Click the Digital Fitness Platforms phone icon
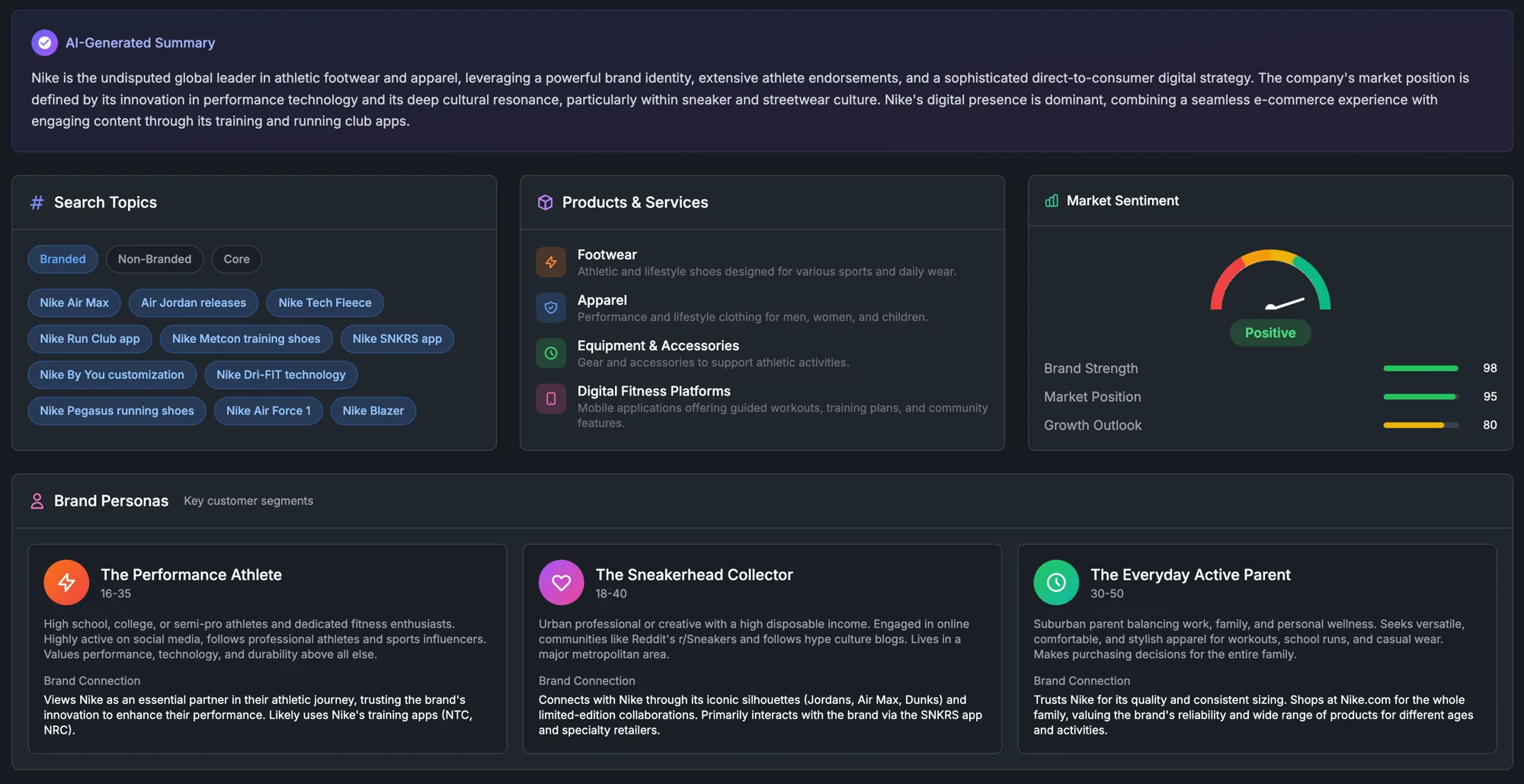This screenshot has height=784, width=1524. (x=551, y=398)
